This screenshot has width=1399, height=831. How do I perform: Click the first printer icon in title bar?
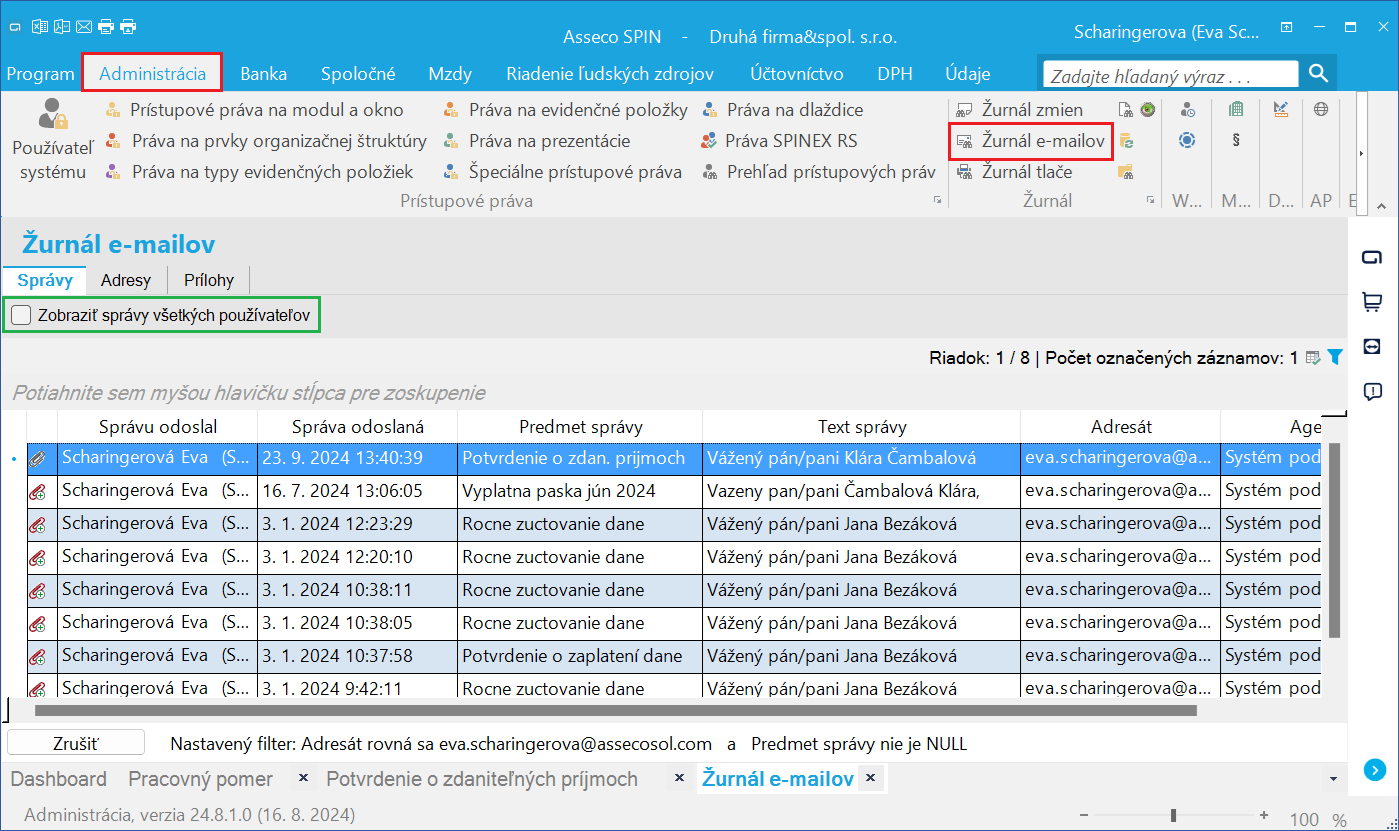[x=106, y=27]
